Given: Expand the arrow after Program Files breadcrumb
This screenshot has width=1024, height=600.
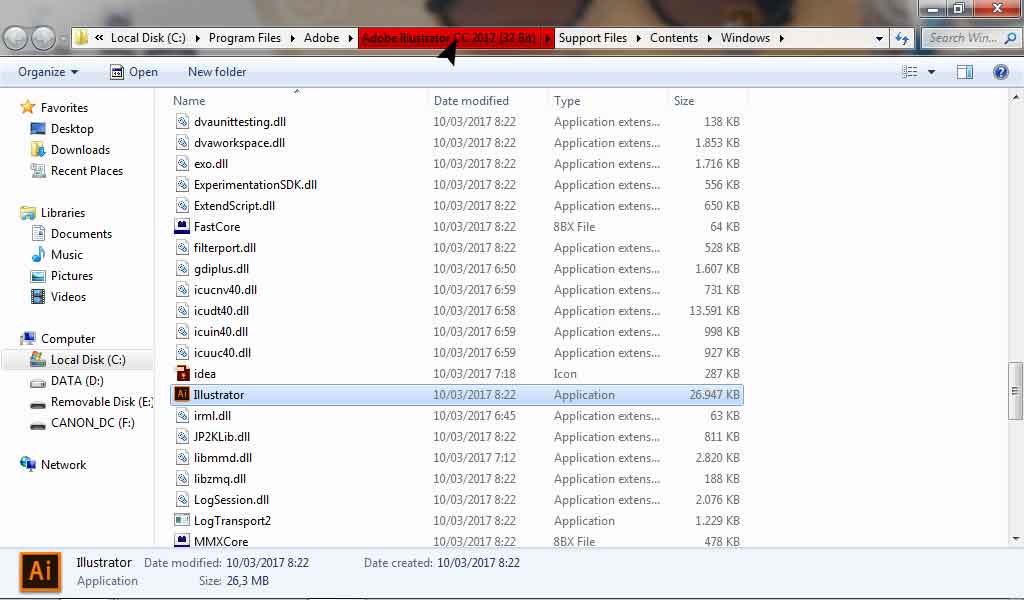Looking at the screenshot, I should 293,39.
